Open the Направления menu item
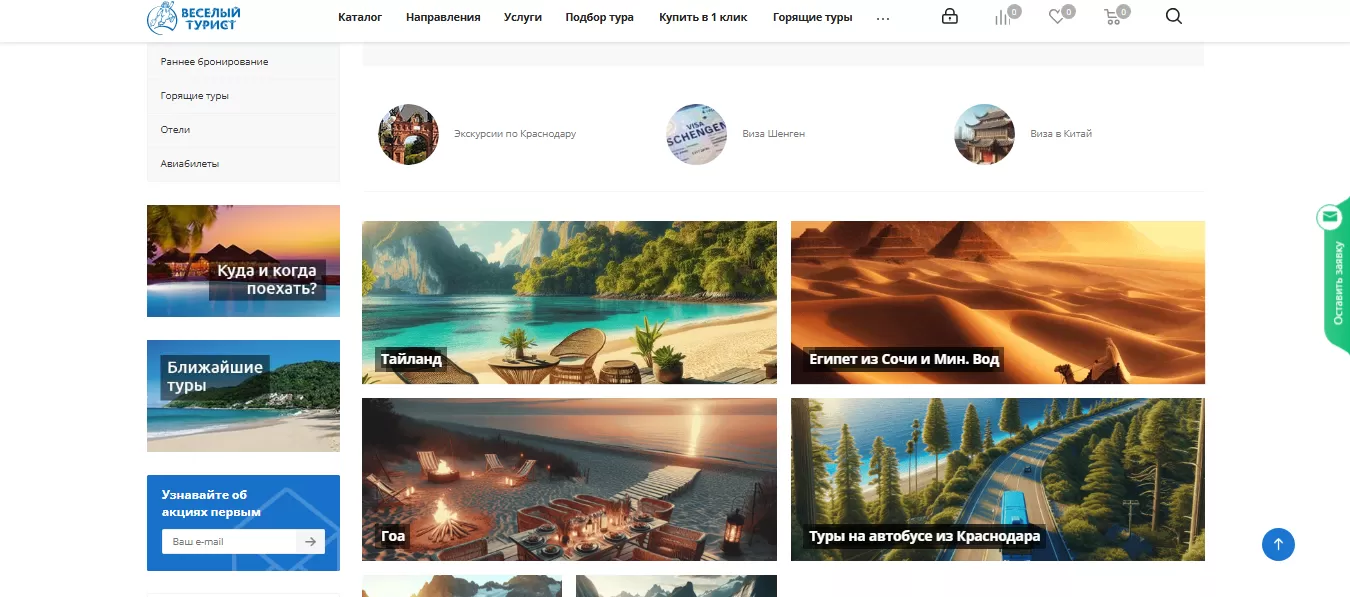 tap(443, 17)
